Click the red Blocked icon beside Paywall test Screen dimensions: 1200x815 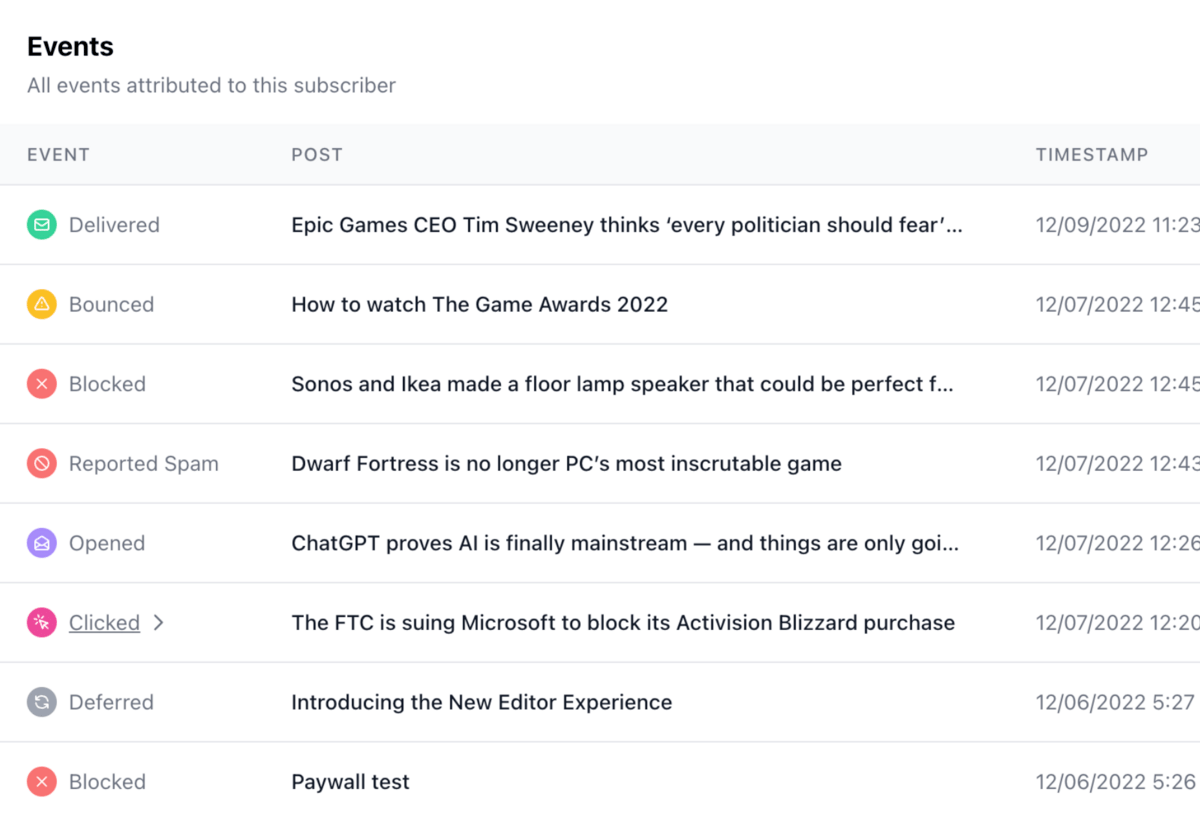tap(41, 782)
